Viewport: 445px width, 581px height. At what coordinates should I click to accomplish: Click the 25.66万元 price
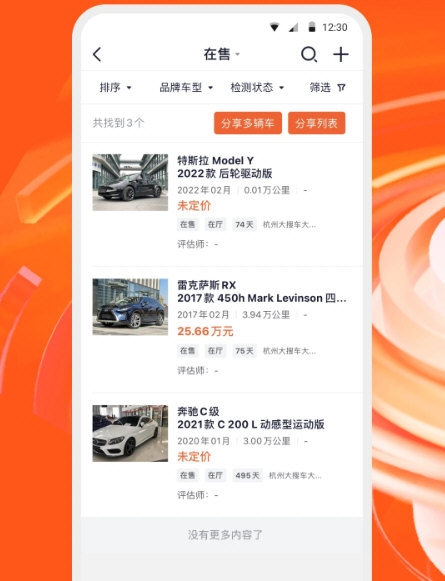[x=205, y=331]
